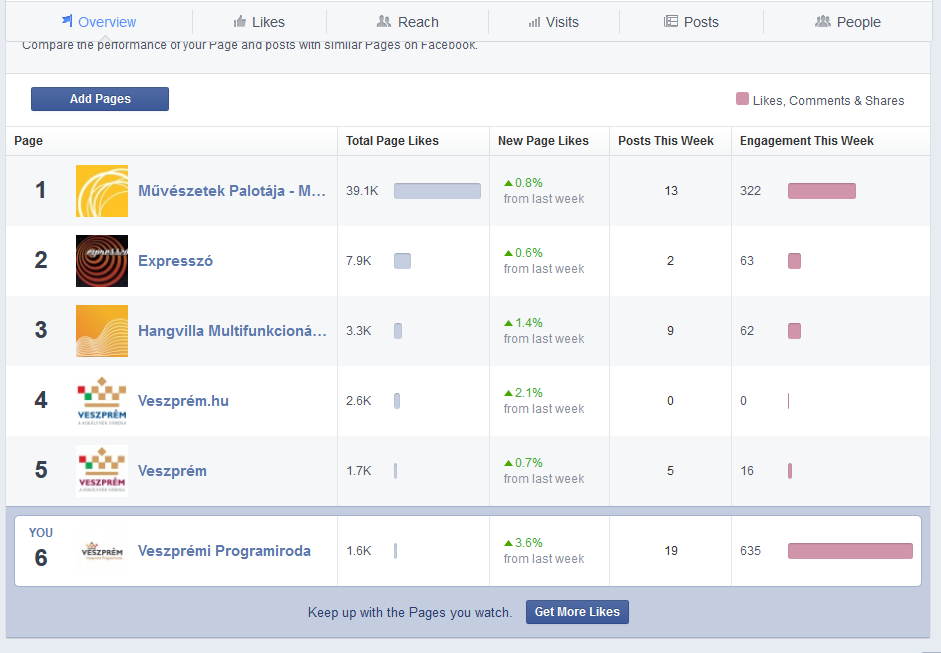Click the Hangvilla orange wave logo
This screenshot has width=941, height=653.
tap(102, 331)
